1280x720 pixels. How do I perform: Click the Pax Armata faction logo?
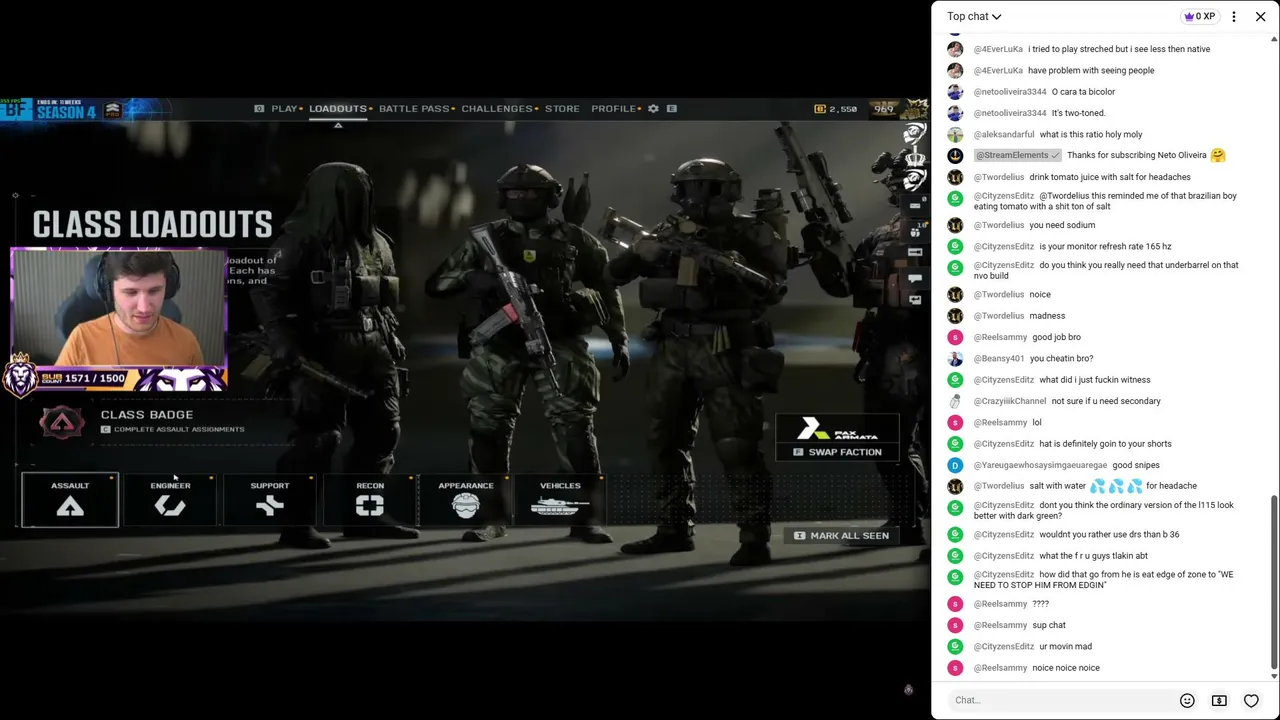coord(838,430)
